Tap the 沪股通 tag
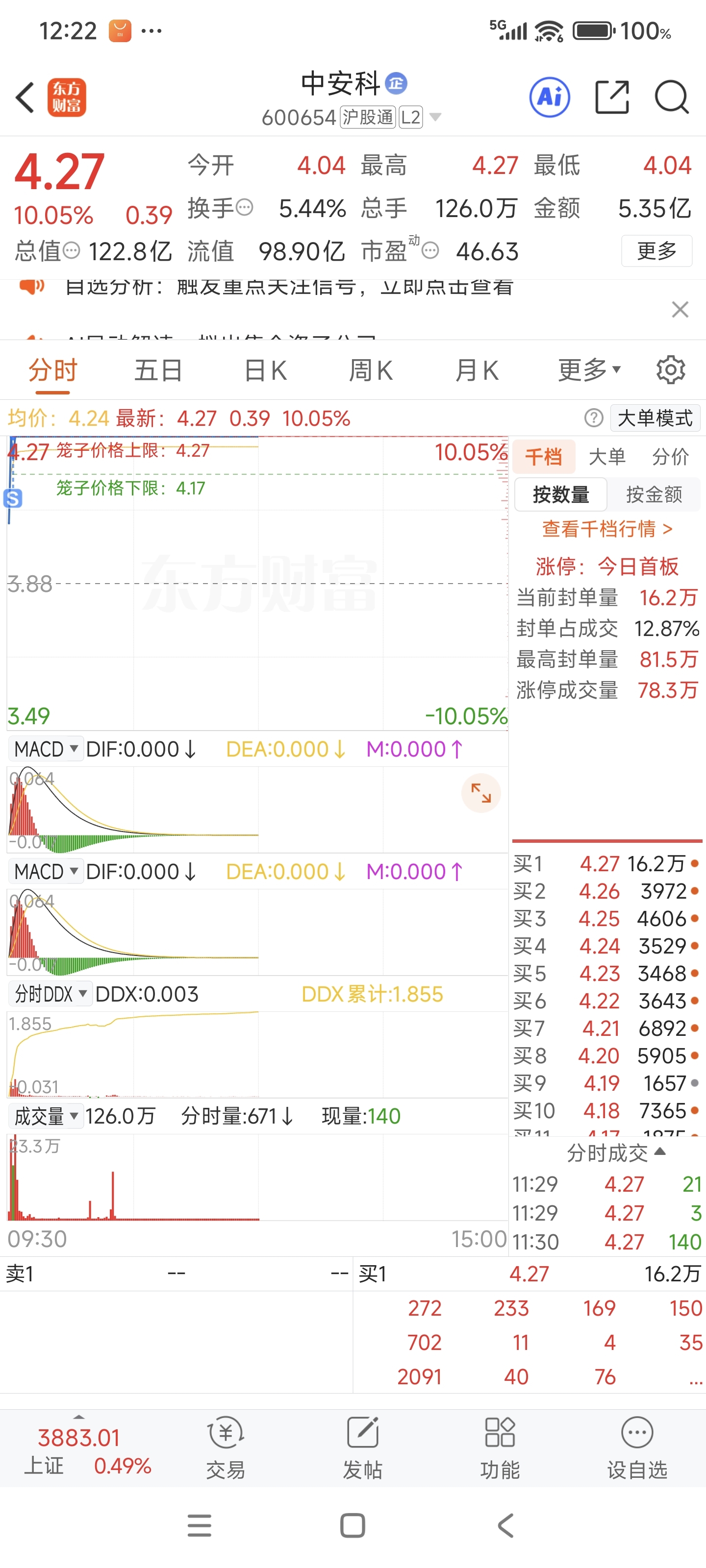Viewport: 706px width, 1568px height. point(368,117)
